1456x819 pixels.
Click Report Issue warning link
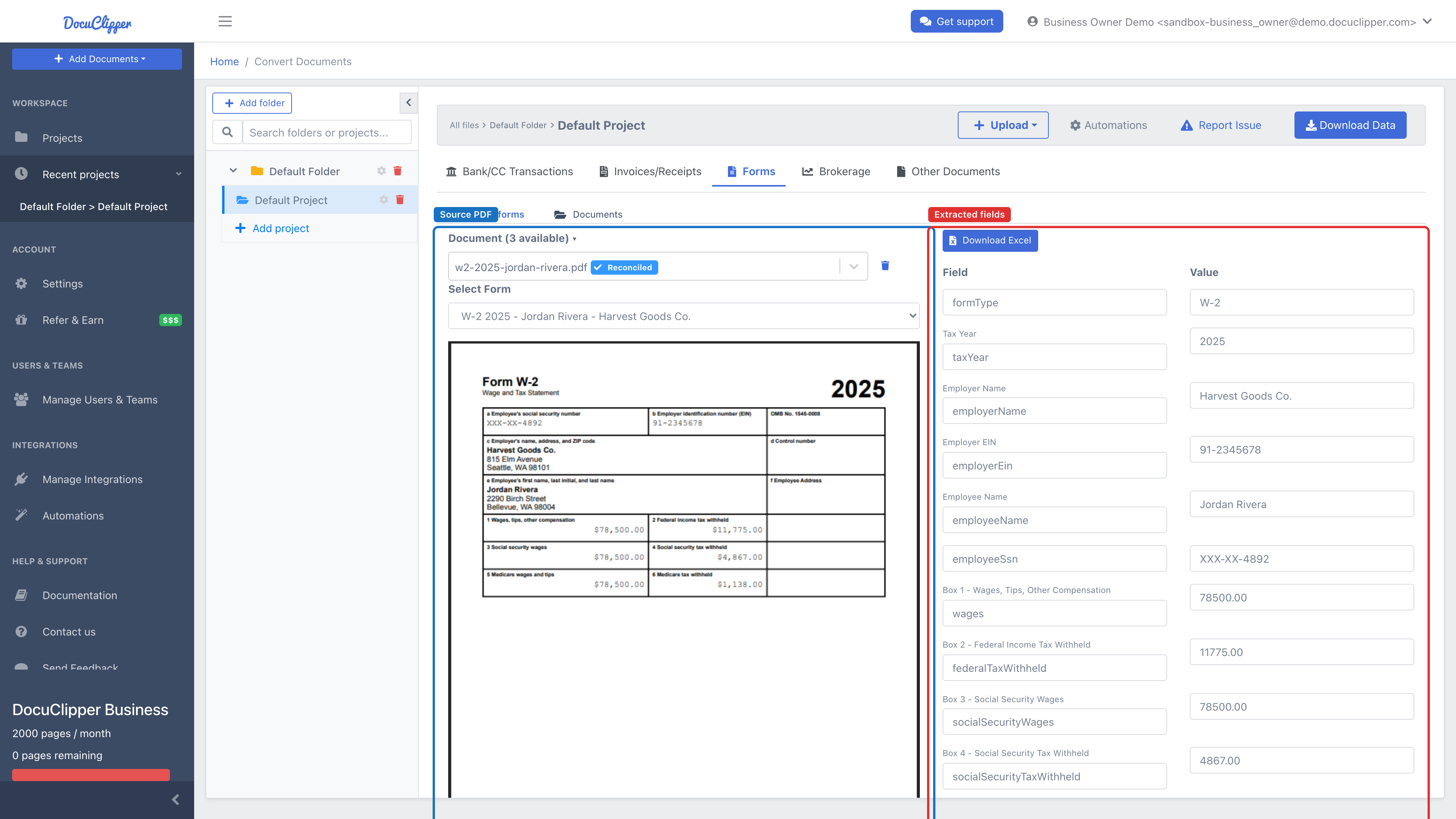(1221, 125)
